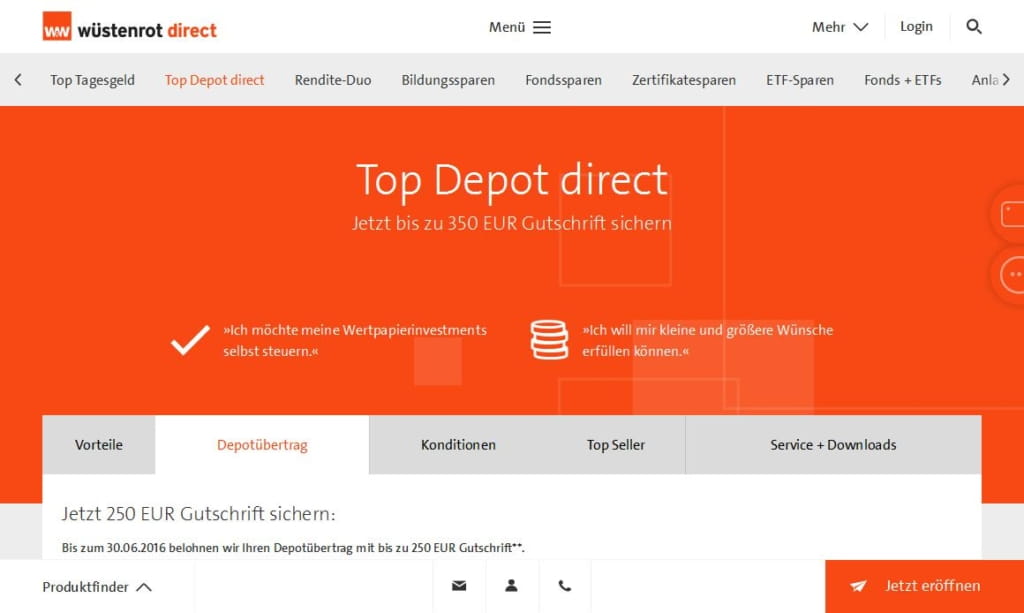Open Fondssparen page
The image size is (1024, 613).
pos(564,80)
